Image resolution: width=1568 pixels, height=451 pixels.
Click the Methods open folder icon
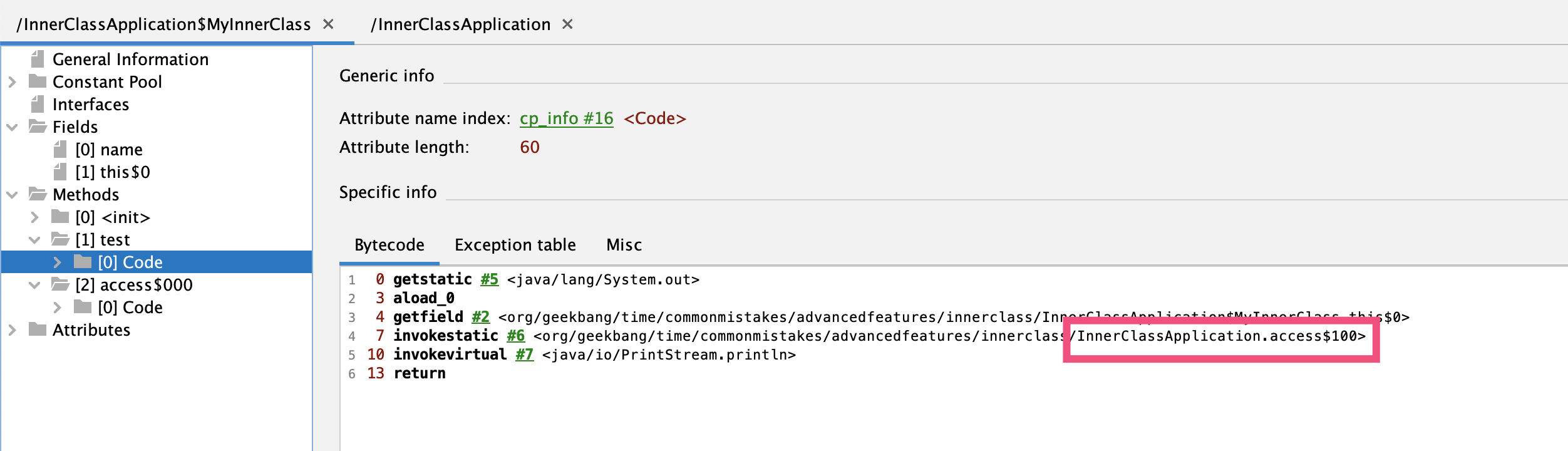[38, 195]
